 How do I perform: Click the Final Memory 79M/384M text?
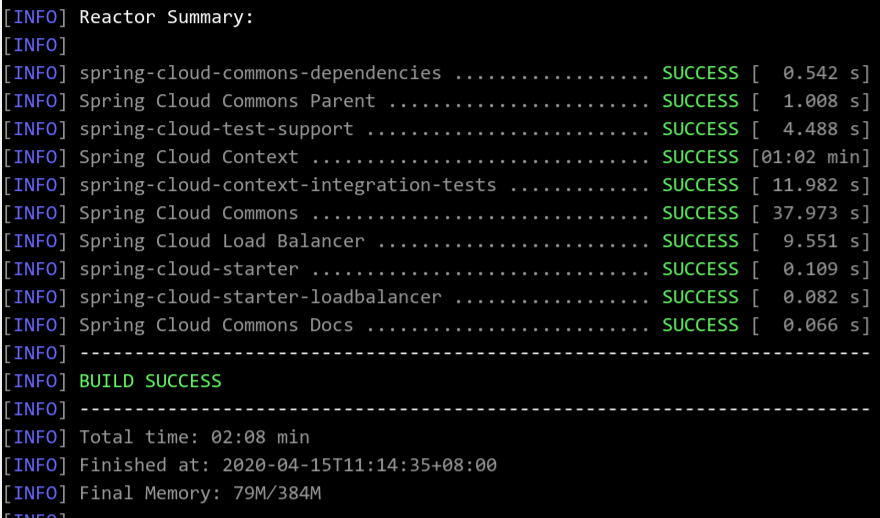(200, 493)
